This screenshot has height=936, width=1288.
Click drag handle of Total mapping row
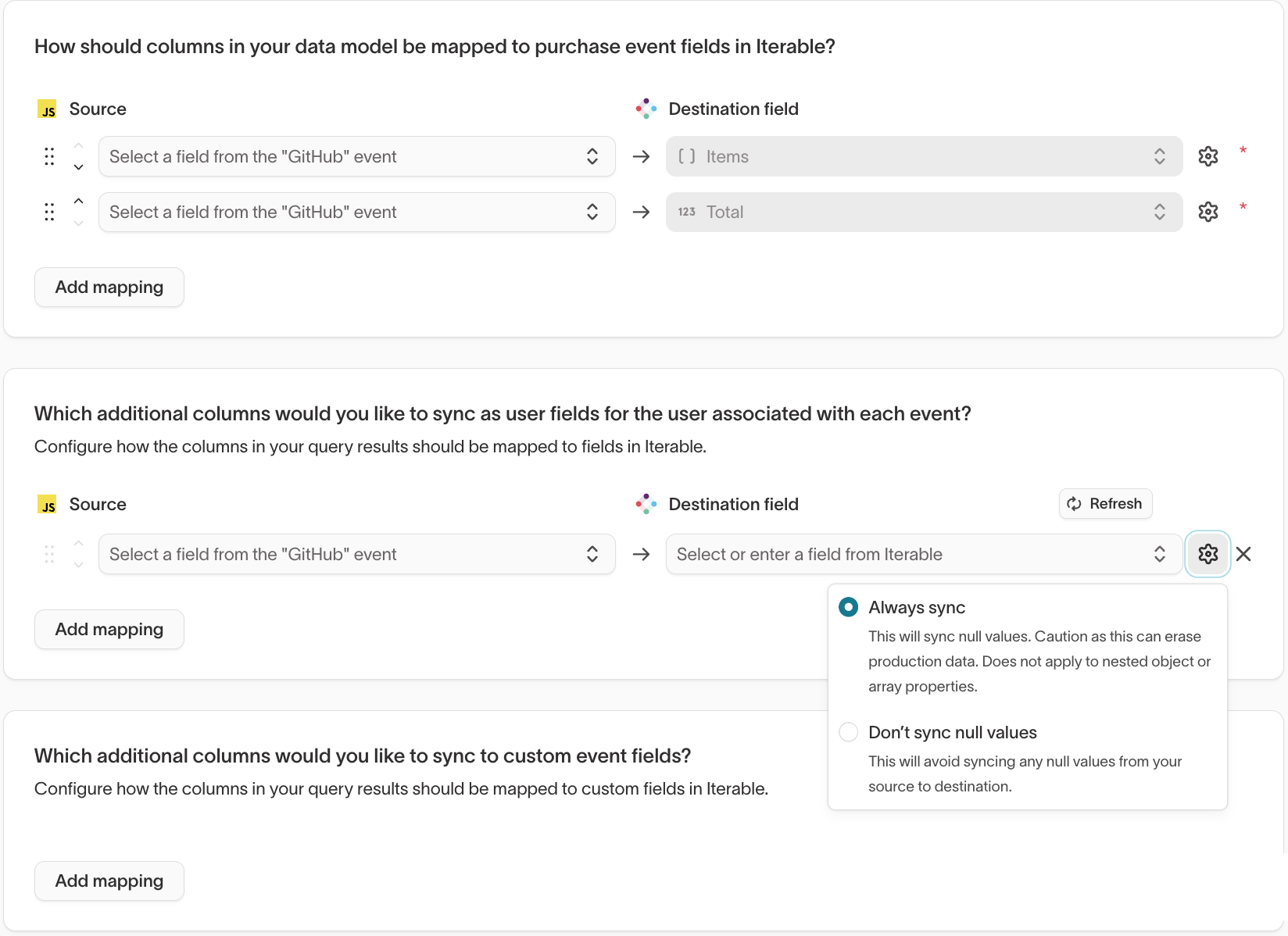point(49,212)
